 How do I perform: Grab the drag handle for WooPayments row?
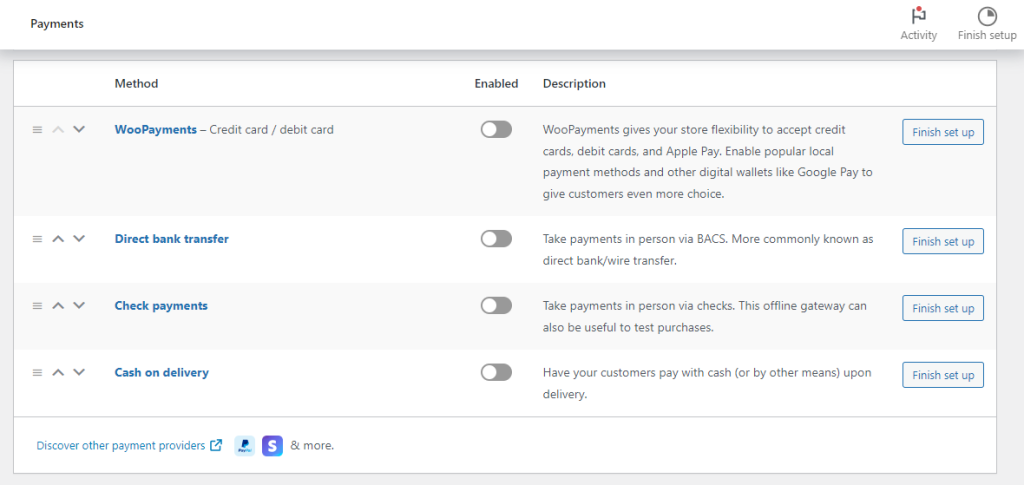pos(37,130)
